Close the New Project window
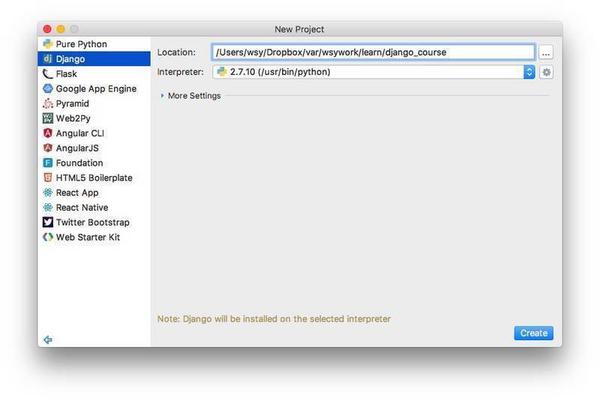 click(47, 29)
